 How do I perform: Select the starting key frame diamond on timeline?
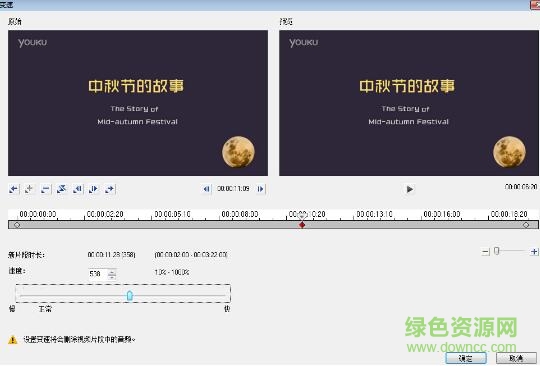point(17,225)
